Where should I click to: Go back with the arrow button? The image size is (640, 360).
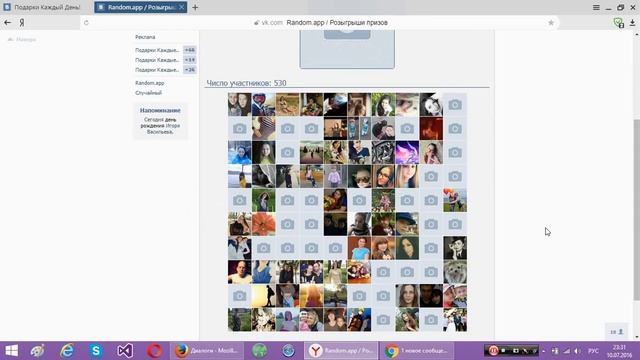tap(7, 23)
